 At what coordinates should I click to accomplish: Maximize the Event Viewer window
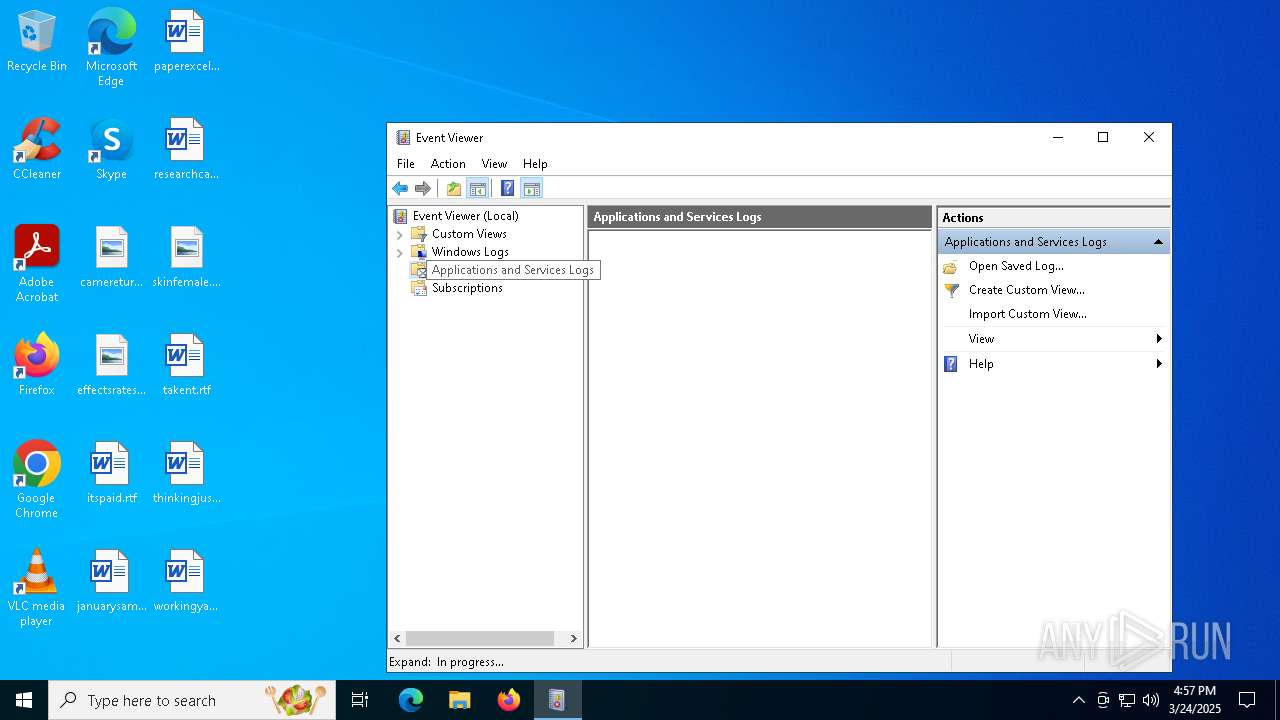(x=1103, y=138)
